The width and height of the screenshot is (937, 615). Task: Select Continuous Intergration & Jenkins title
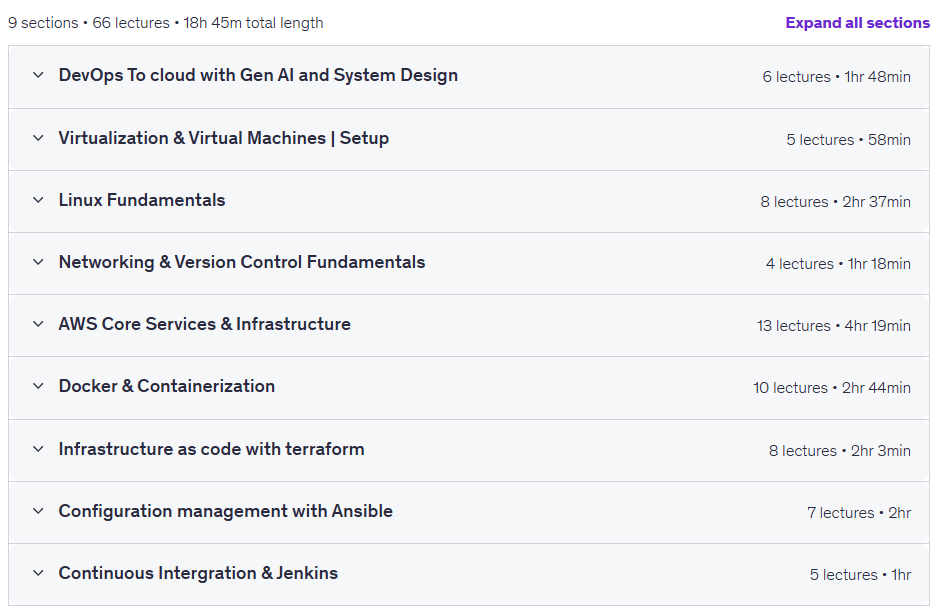coord(198,573)
